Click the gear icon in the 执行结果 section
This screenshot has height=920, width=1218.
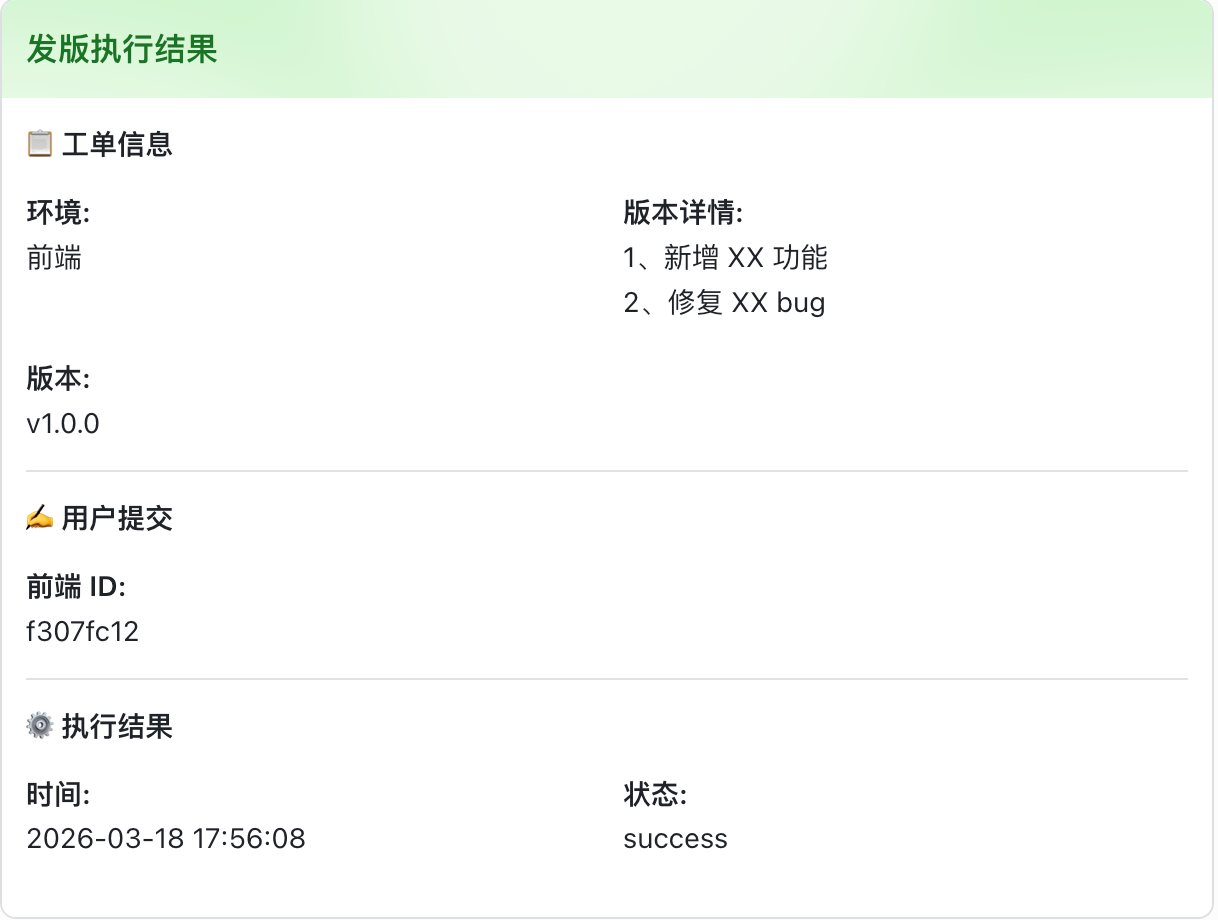[40, 726]
